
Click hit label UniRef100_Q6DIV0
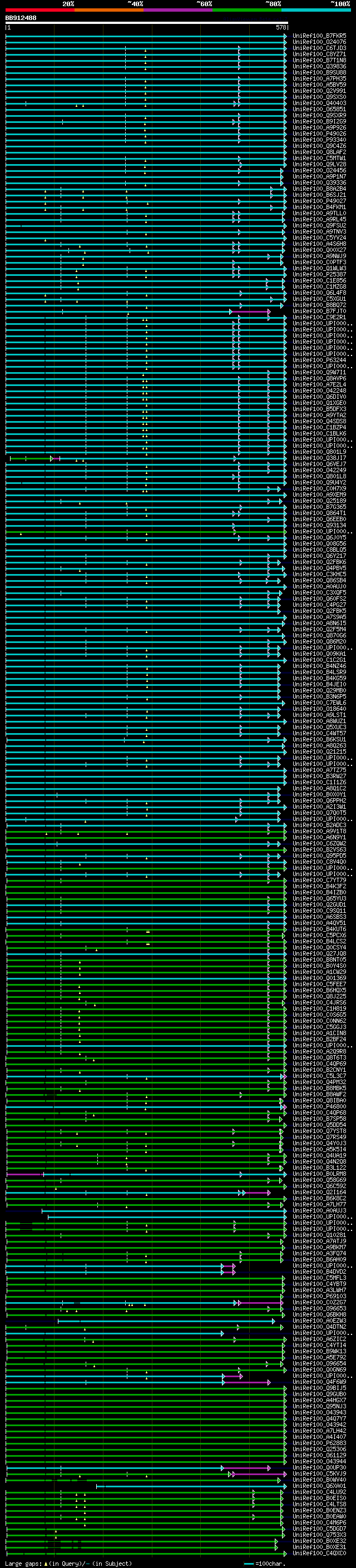(319, 397)
